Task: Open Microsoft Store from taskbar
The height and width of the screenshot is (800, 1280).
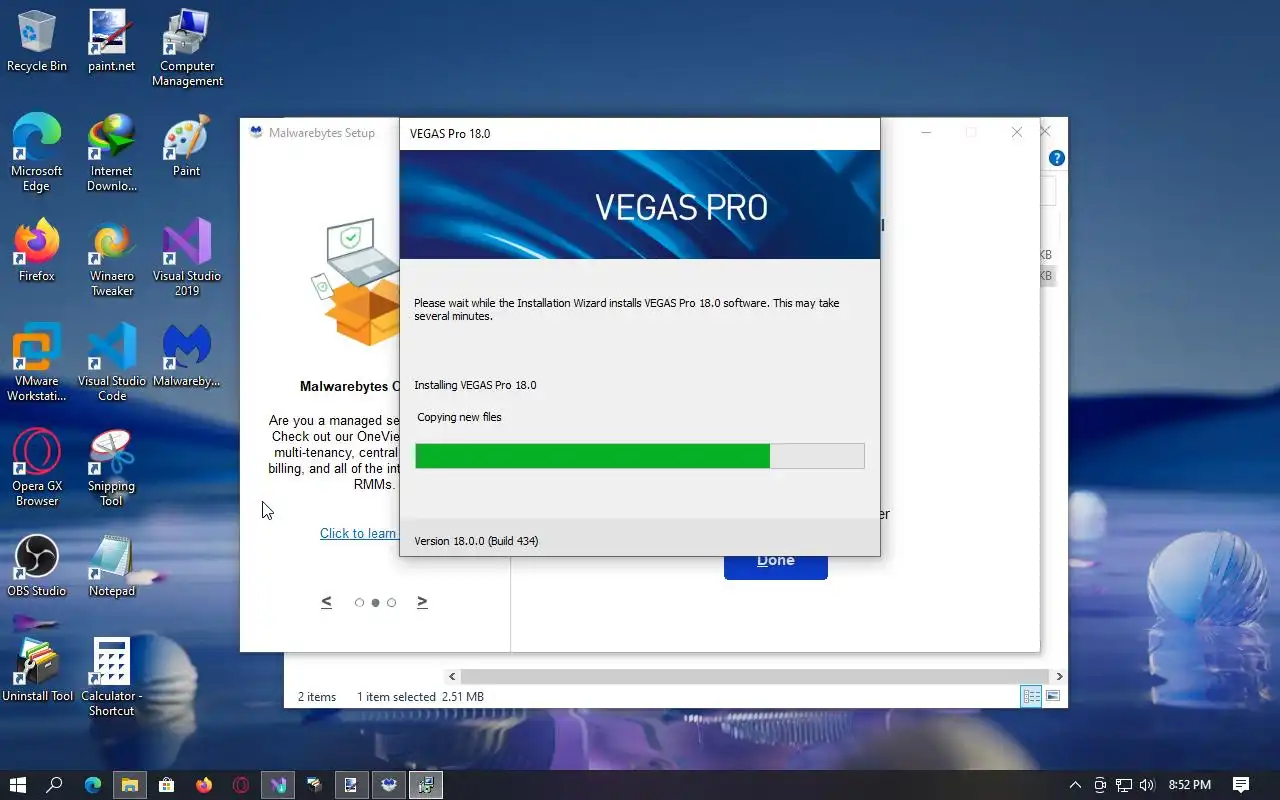Action: pyautogui.click(x=166, y=785)
